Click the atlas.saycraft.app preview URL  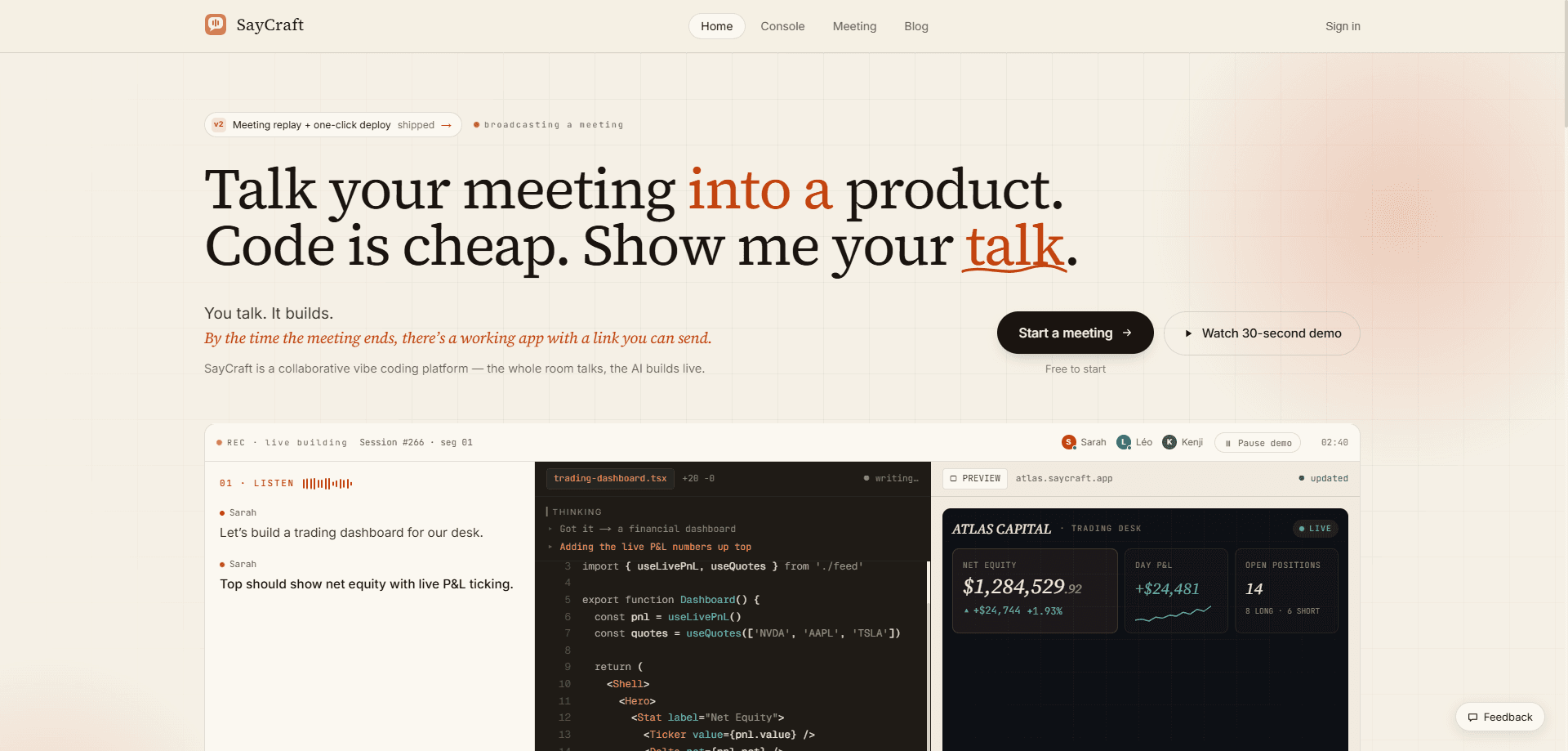coord(1064,479)
